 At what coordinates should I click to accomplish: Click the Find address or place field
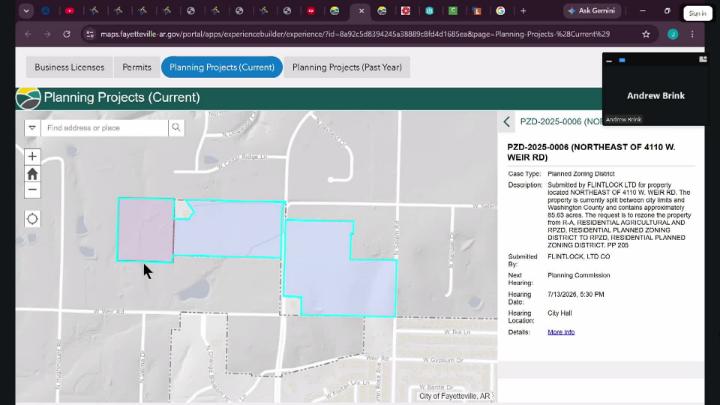click(x=105, y=128)
